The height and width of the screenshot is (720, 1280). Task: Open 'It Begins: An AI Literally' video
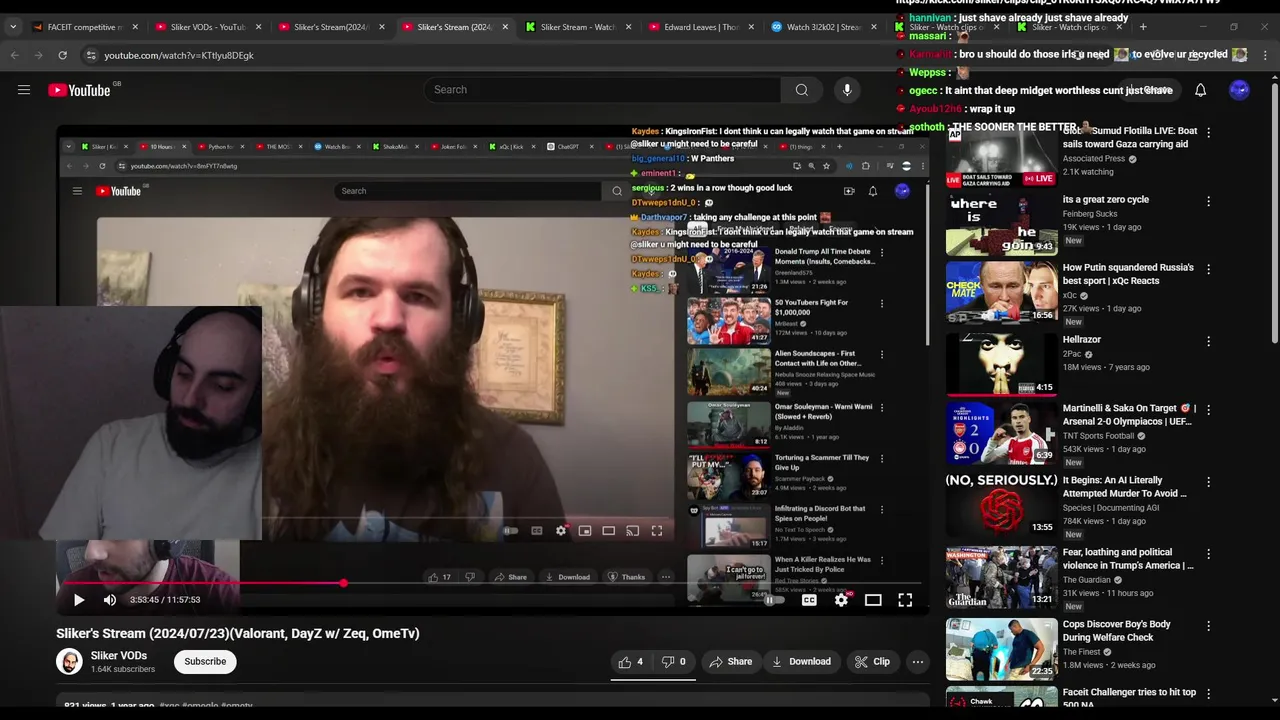(x=1124, y=487)
